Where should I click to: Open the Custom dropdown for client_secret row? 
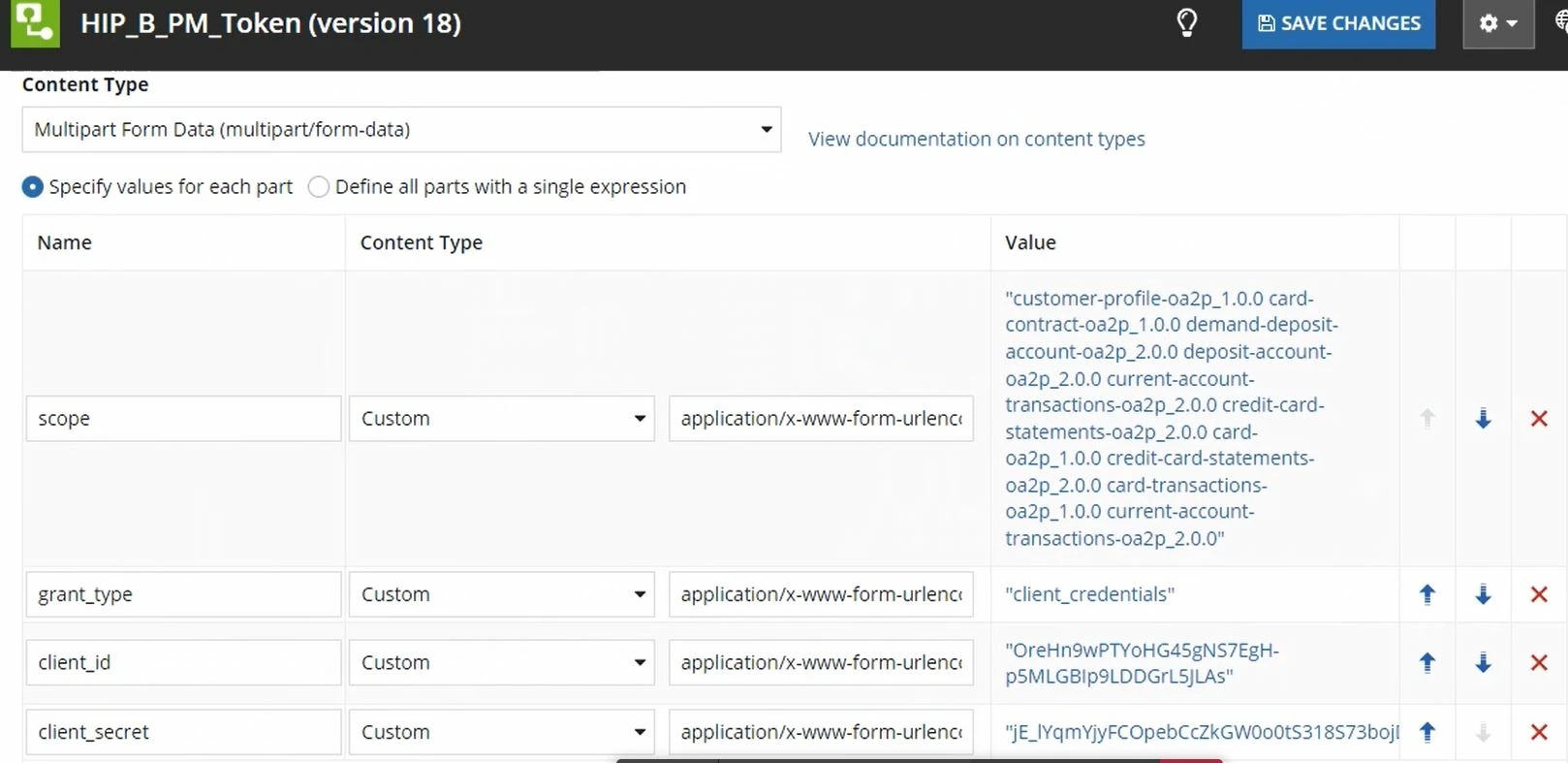point(502,732)
